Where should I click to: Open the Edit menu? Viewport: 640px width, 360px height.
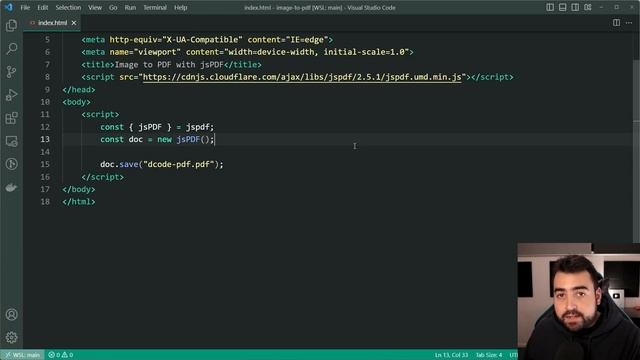pos(42,7)
